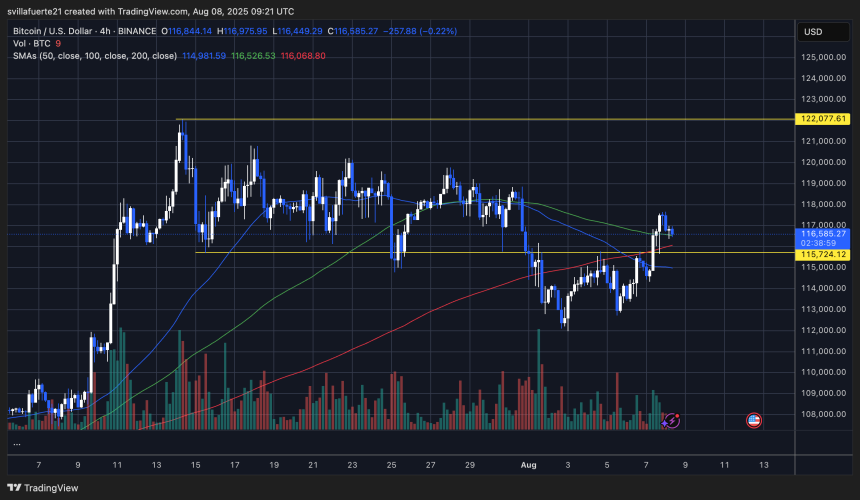Click the purple lightning event icon
Image resolution: width=860 pixels, height=500 pixels.
tap(671, 421)
